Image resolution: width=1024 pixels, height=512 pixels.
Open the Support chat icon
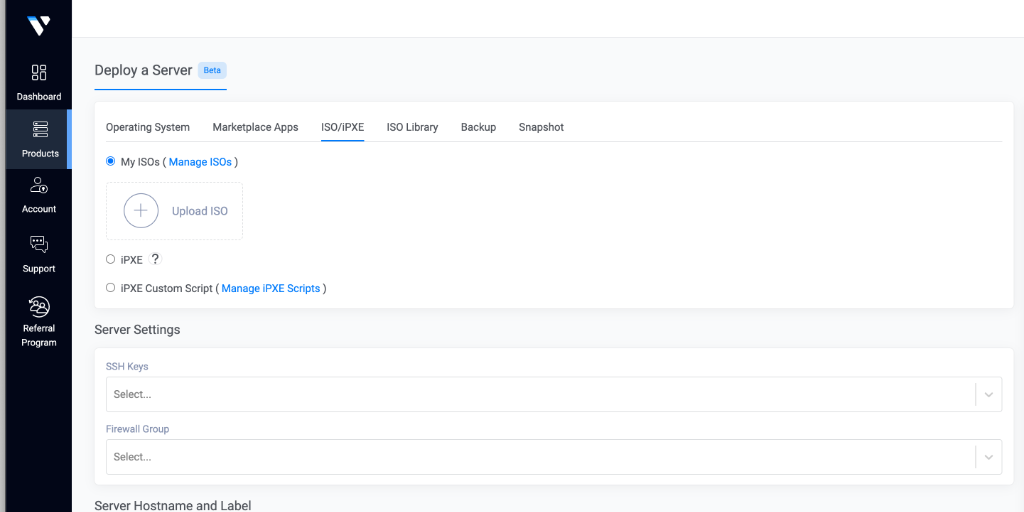click(39, 245)
